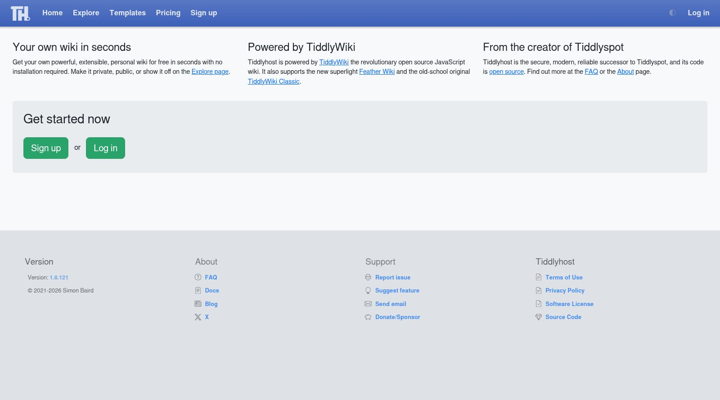Follow the Explore page link
Screen dimensions: 720x400
210,72
